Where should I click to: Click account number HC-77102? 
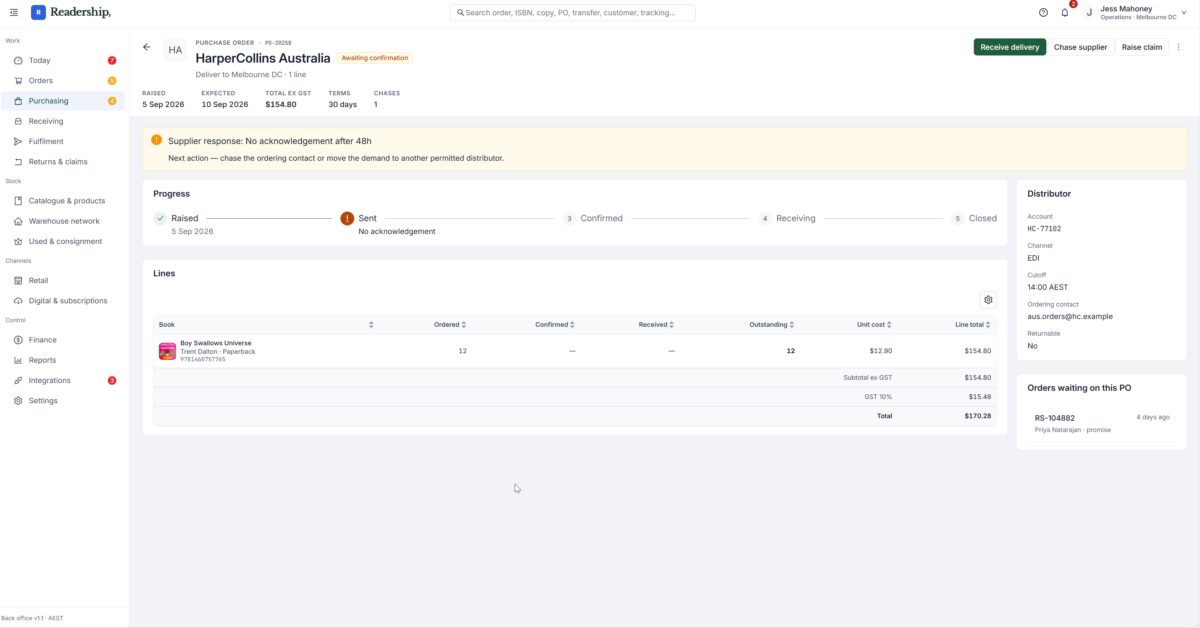tap(1044, 228)
